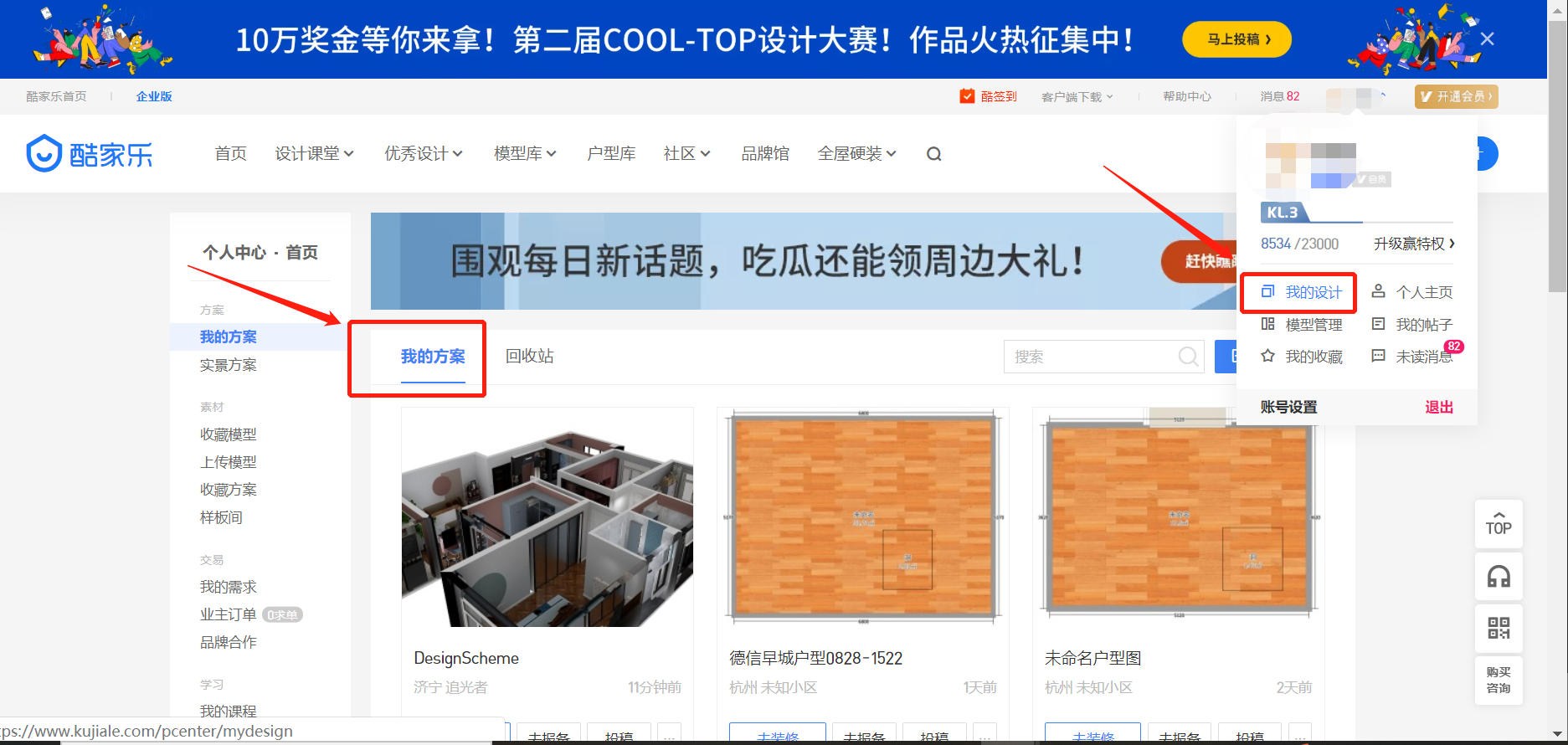Select 收藏模型 in left sidebar
1568x745 pixels.
229,434
